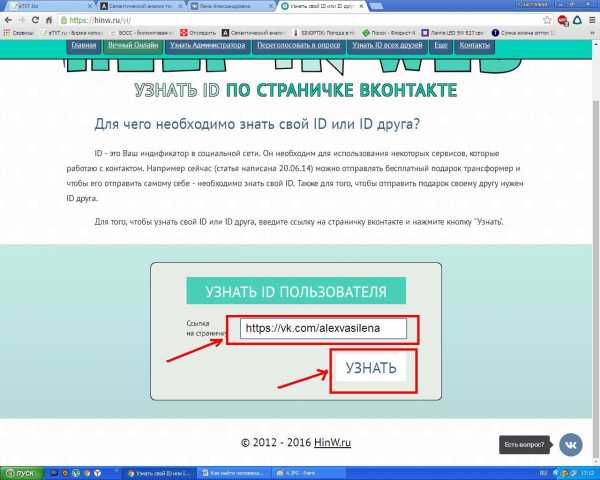Bookmark this page with the star icon

[547, 20]
